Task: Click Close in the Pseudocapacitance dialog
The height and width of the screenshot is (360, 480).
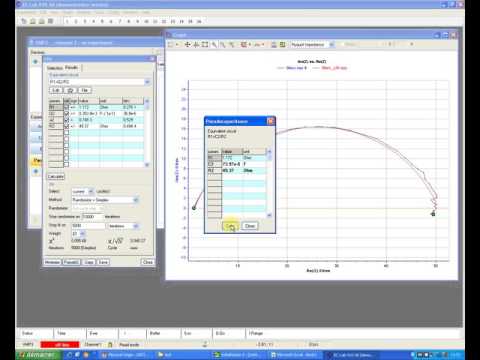Action: click(250, 226)
